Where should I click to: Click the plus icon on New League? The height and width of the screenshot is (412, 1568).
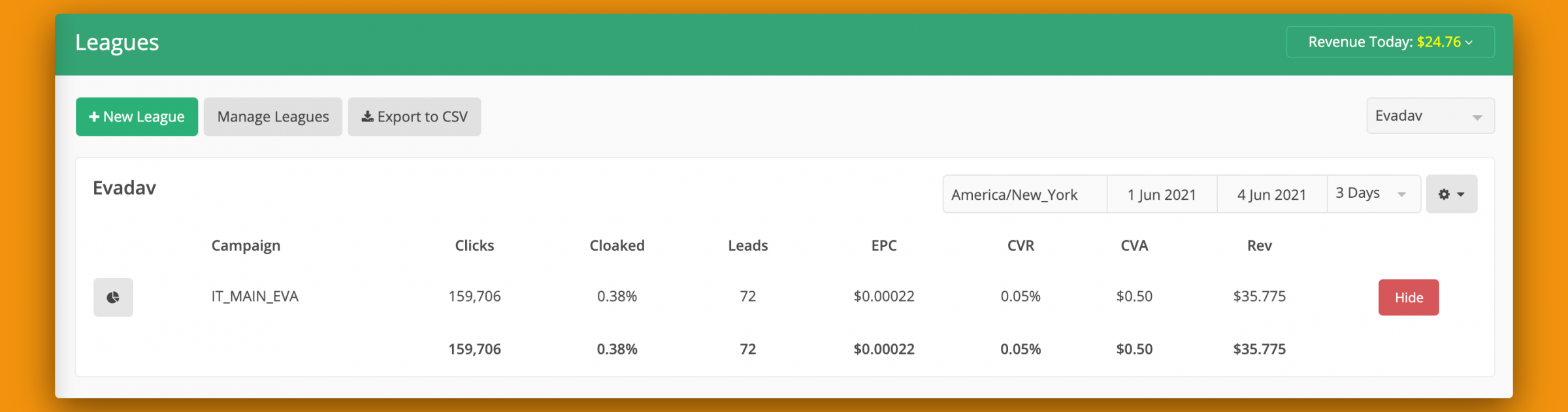94,117
